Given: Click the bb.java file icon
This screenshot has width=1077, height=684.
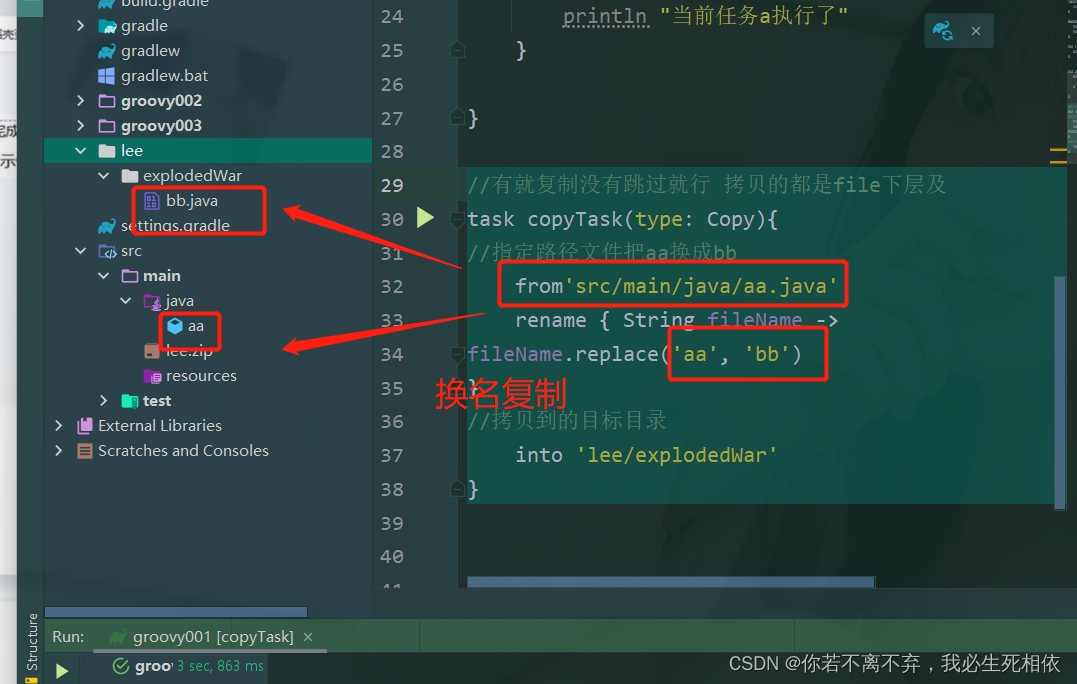Looking at the screenshot, I should [x=152, y=201].
